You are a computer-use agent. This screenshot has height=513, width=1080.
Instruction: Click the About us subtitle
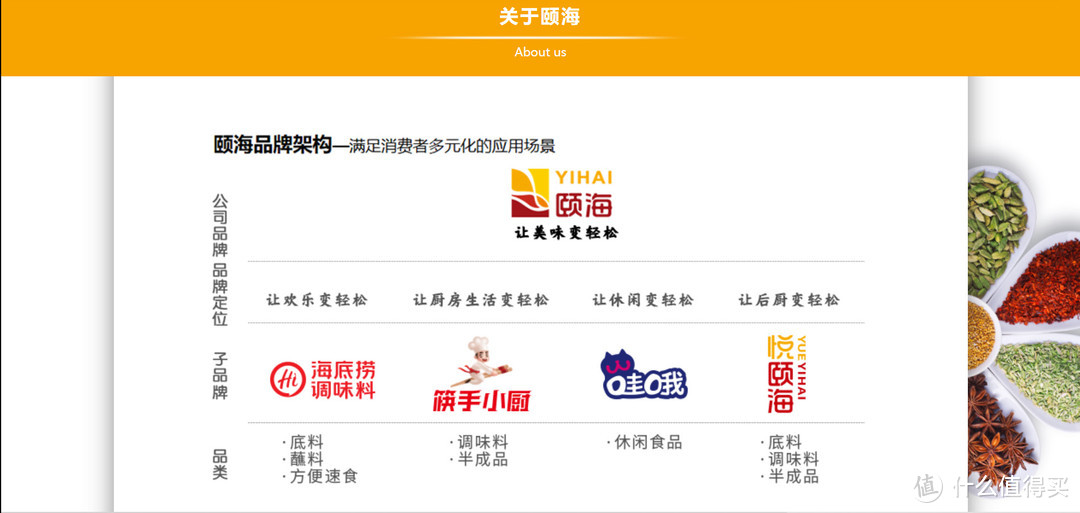[540, 52]
